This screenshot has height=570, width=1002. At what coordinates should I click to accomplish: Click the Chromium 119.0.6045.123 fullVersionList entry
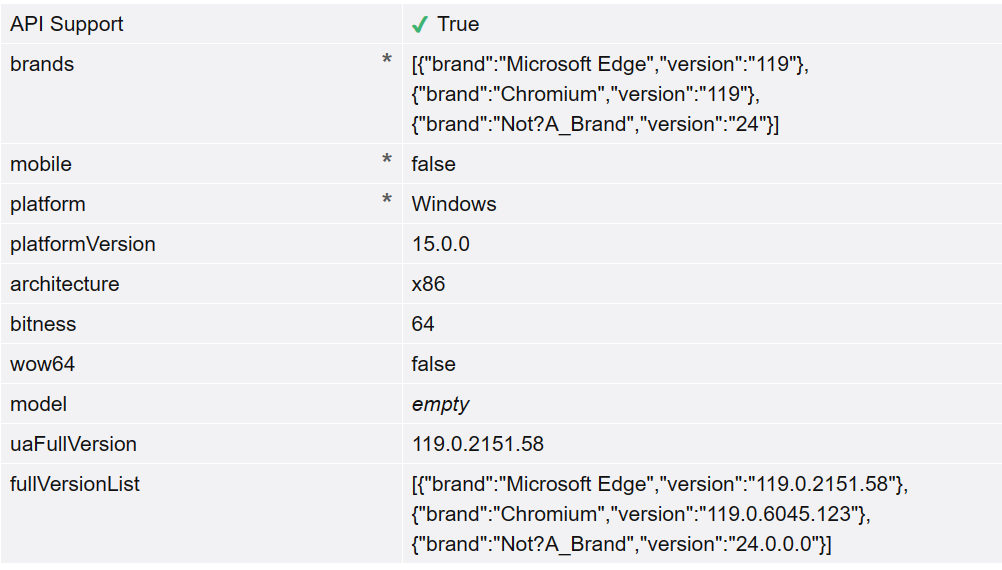(640, 514)
